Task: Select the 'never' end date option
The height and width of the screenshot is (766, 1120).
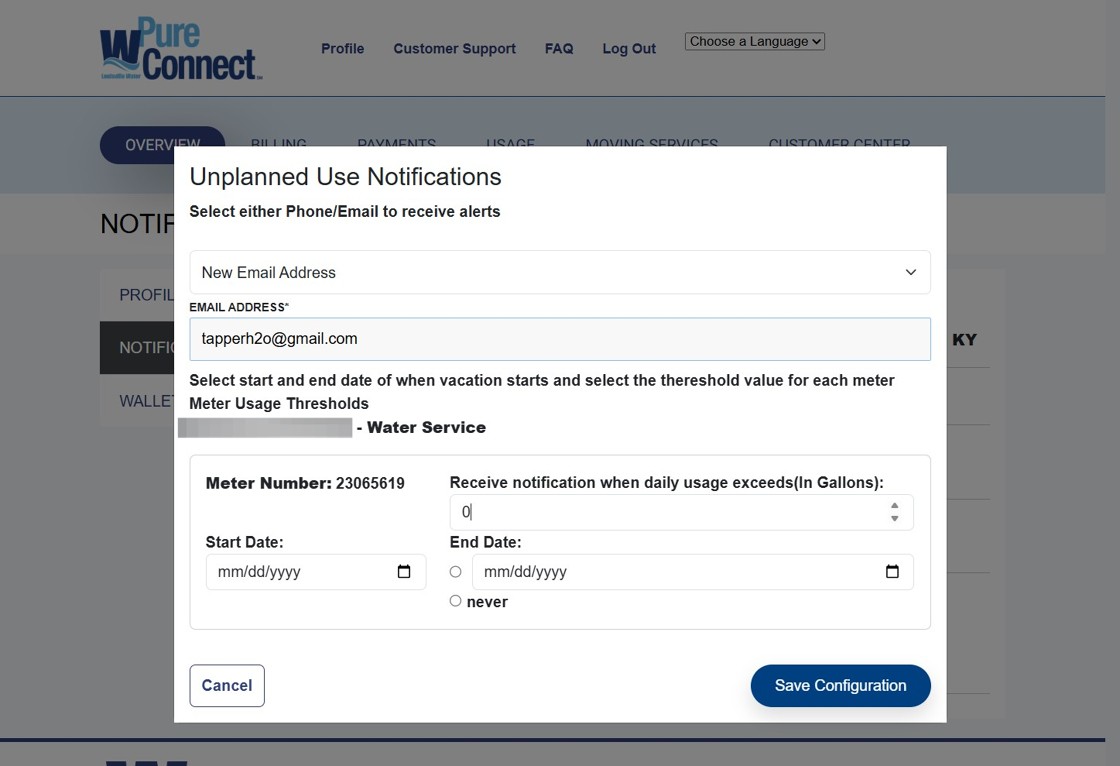Action: click(456, 601)
